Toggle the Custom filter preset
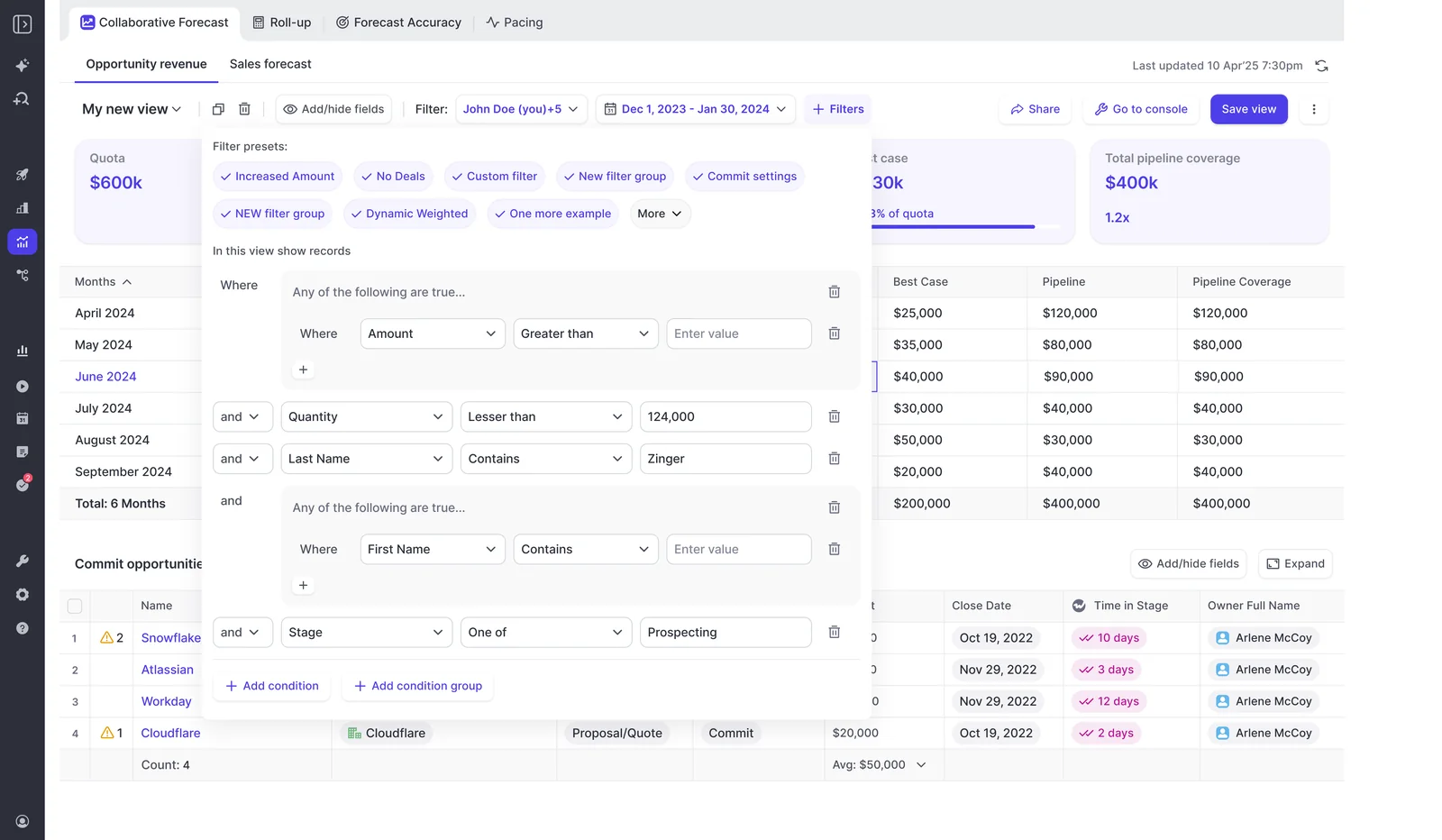The width and height of the screenshot is (1442, 840). pyautogui.click(x=495, y=177)
